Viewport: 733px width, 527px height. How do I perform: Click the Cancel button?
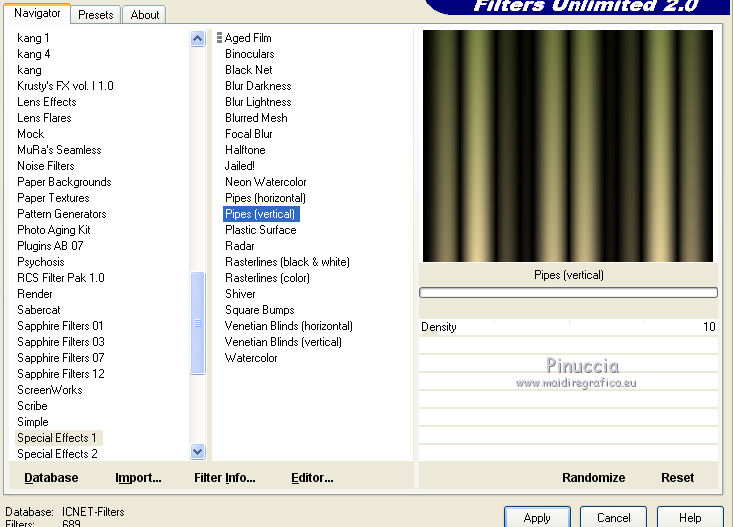click(x=613, y=518)
